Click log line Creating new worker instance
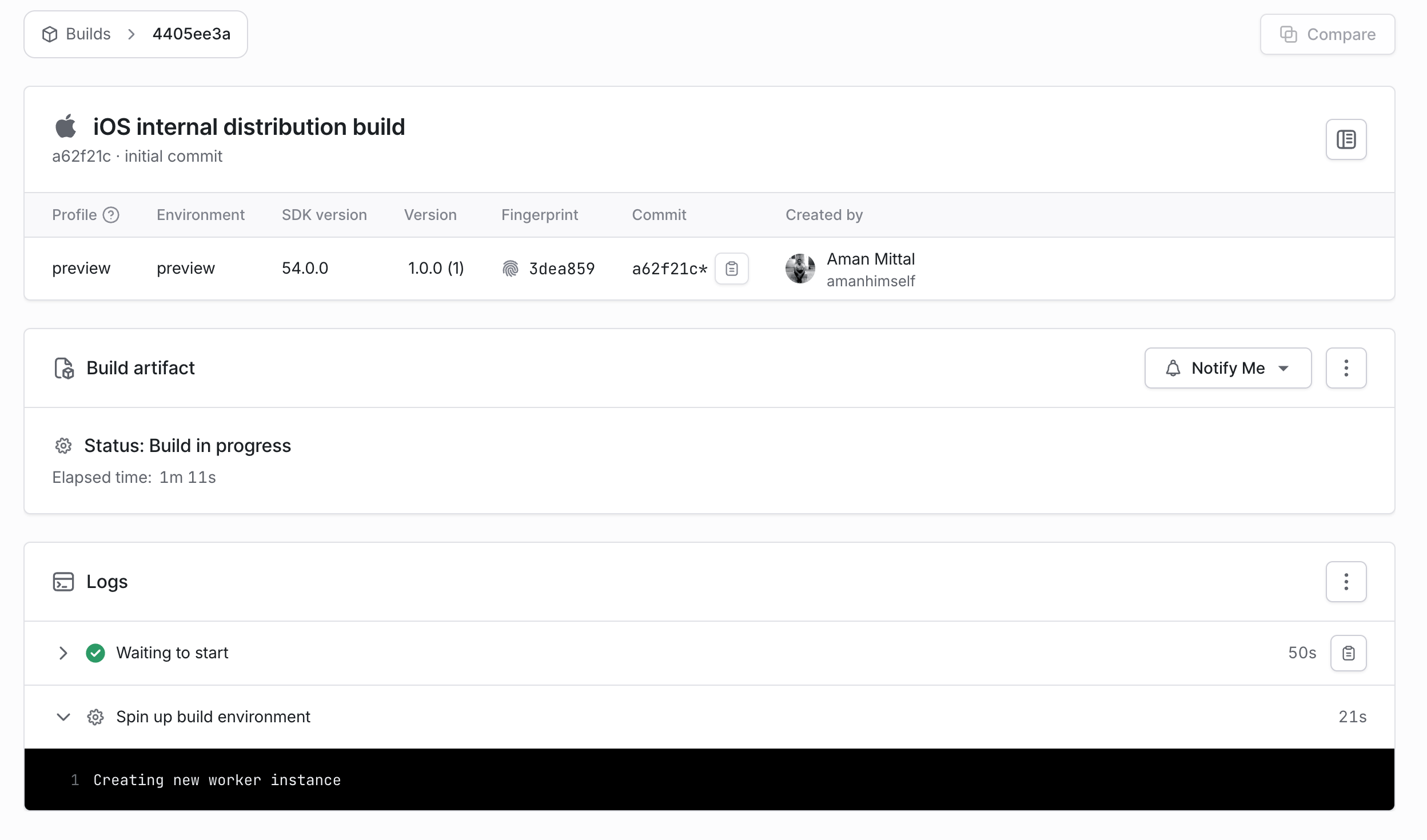This screenshot has width=1427, height=840. (x=217, y=780)
